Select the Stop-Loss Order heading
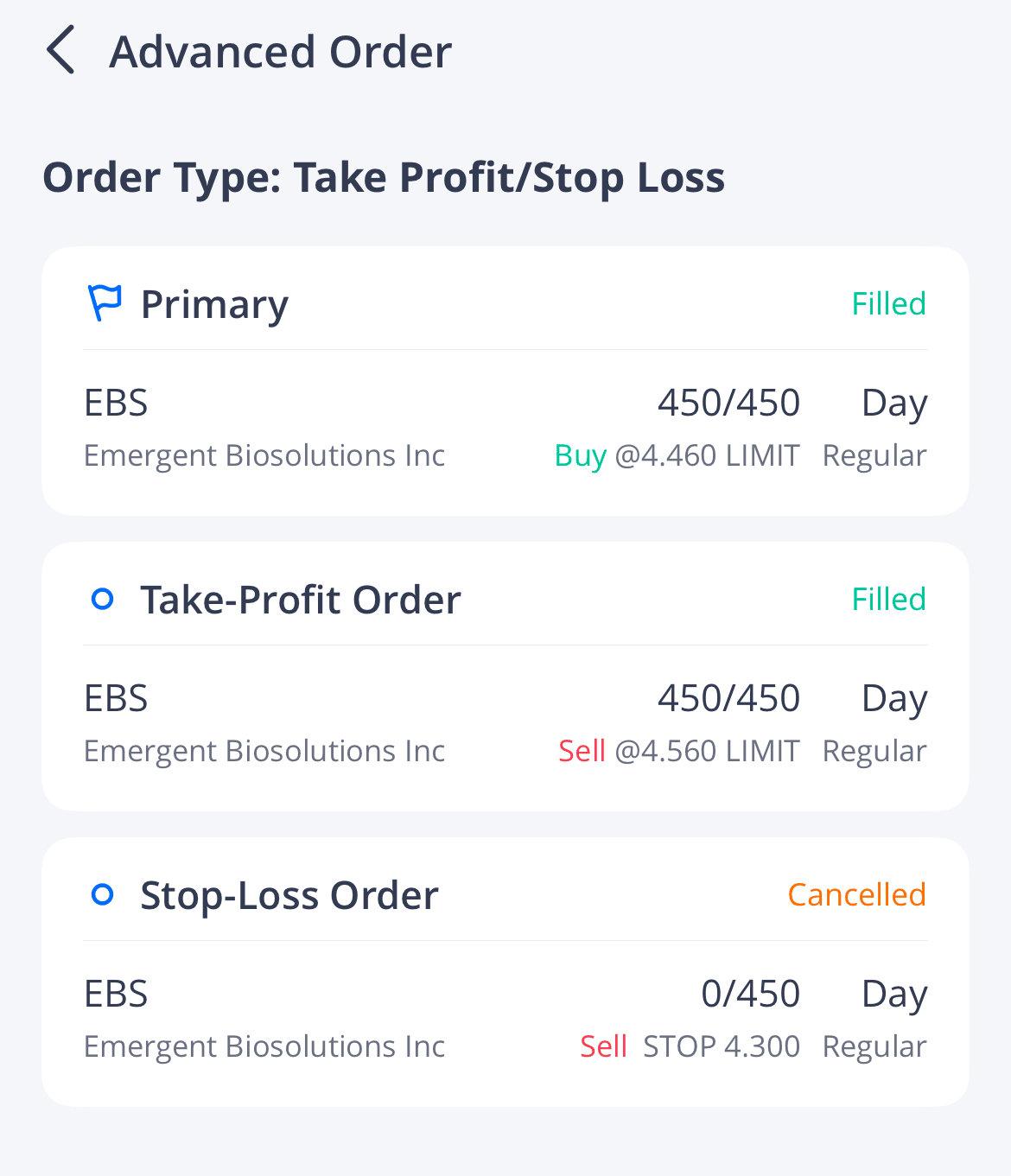Image resolution: width=1011 pixels, height=1176 pixels. click(x=289, y=895)
